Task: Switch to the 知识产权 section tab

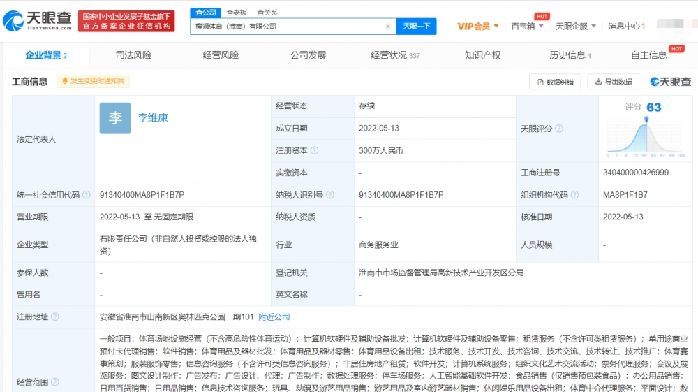Action: (x=483, y=55)
